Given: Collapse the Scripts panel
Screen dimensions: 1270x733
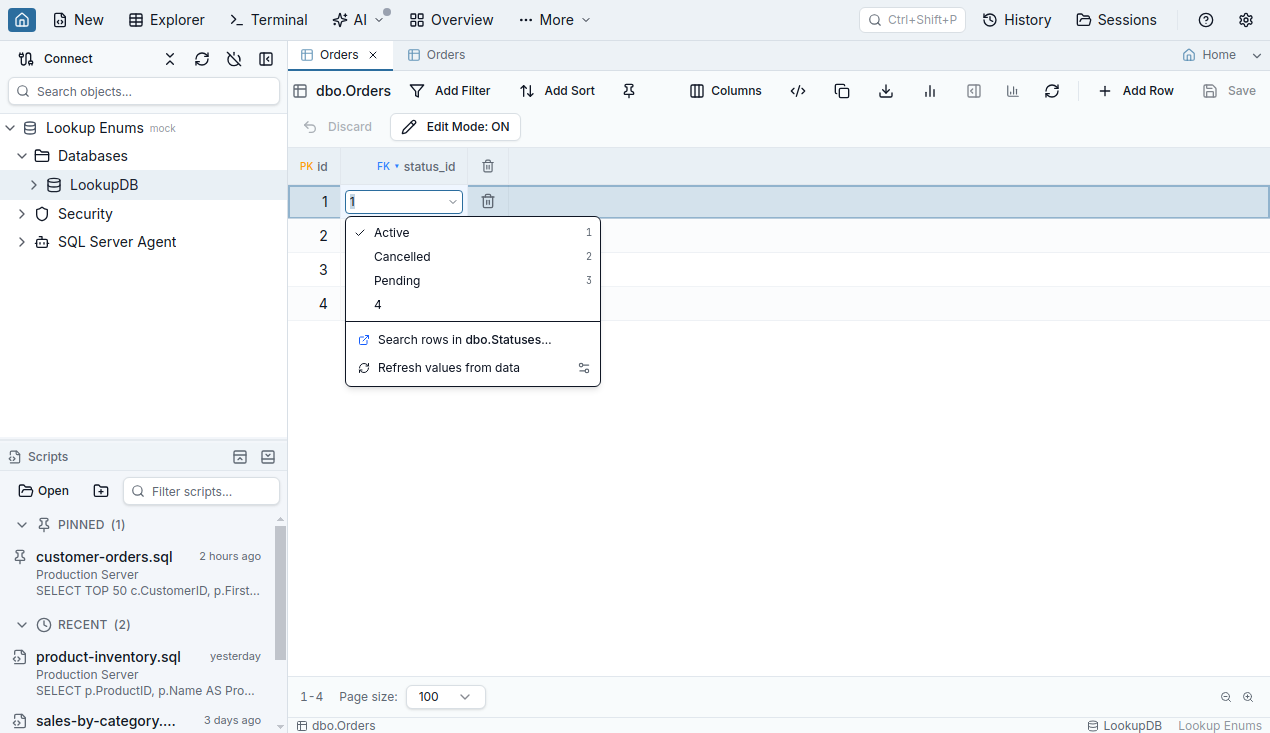Looking at the screenshot, I should pos(268,457).
